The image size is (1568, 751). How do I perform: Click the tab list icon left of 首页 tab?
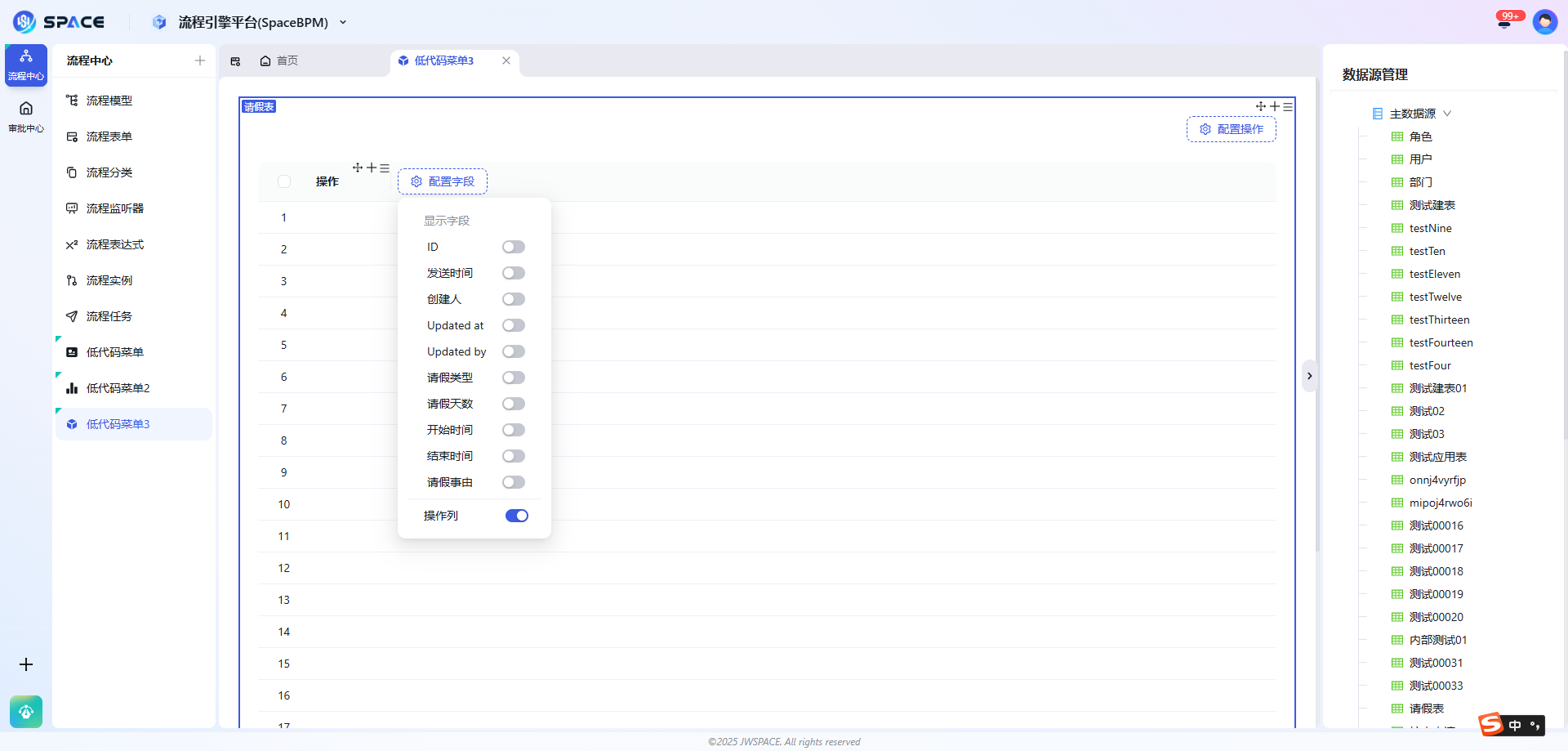(x=235, y=61)
